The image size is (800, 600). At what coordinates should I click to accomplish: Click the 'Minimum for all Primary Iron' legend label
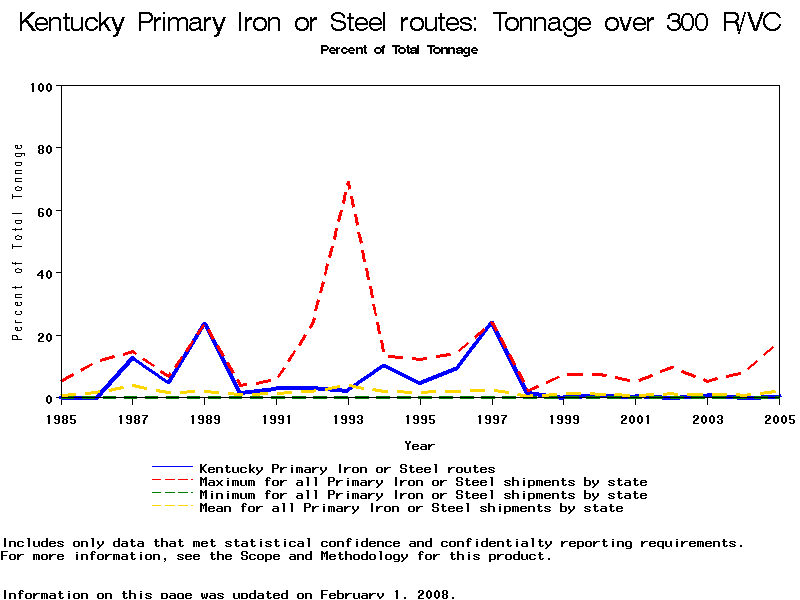[x=423, y=495]
